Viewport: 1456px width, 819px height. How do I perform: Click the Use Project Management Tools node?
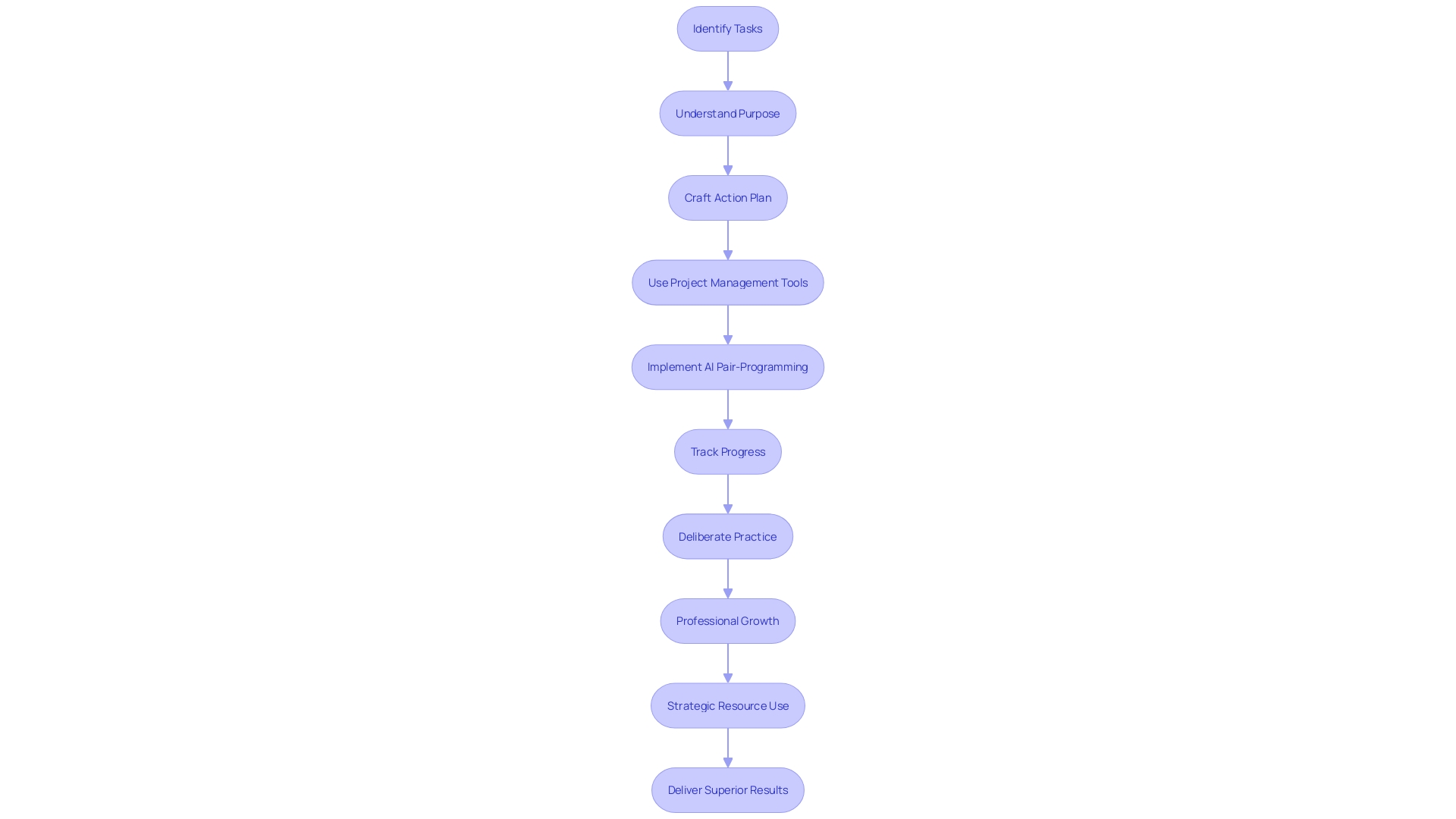[x=727, y=282]
